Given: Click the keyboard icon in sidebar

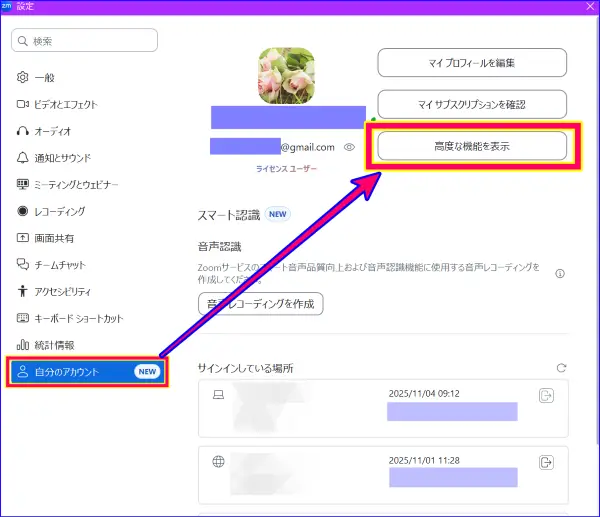Looking at the screenshot, I should coord(23,318).
